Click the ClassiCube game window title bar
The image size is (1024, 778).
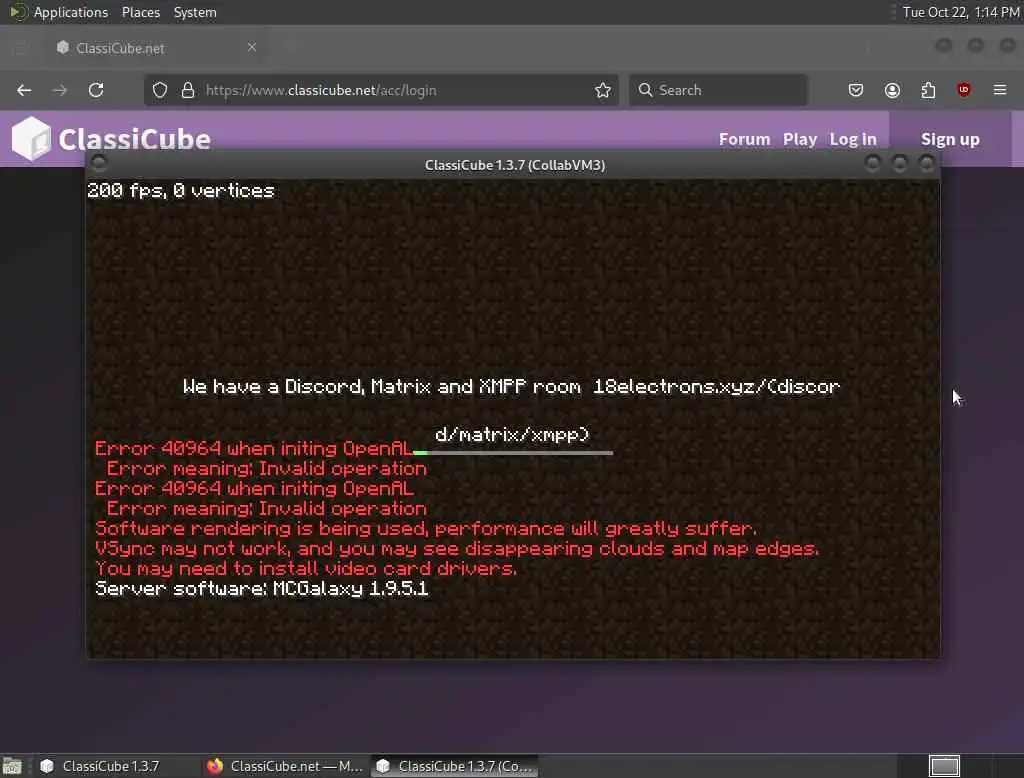[515, 165]
